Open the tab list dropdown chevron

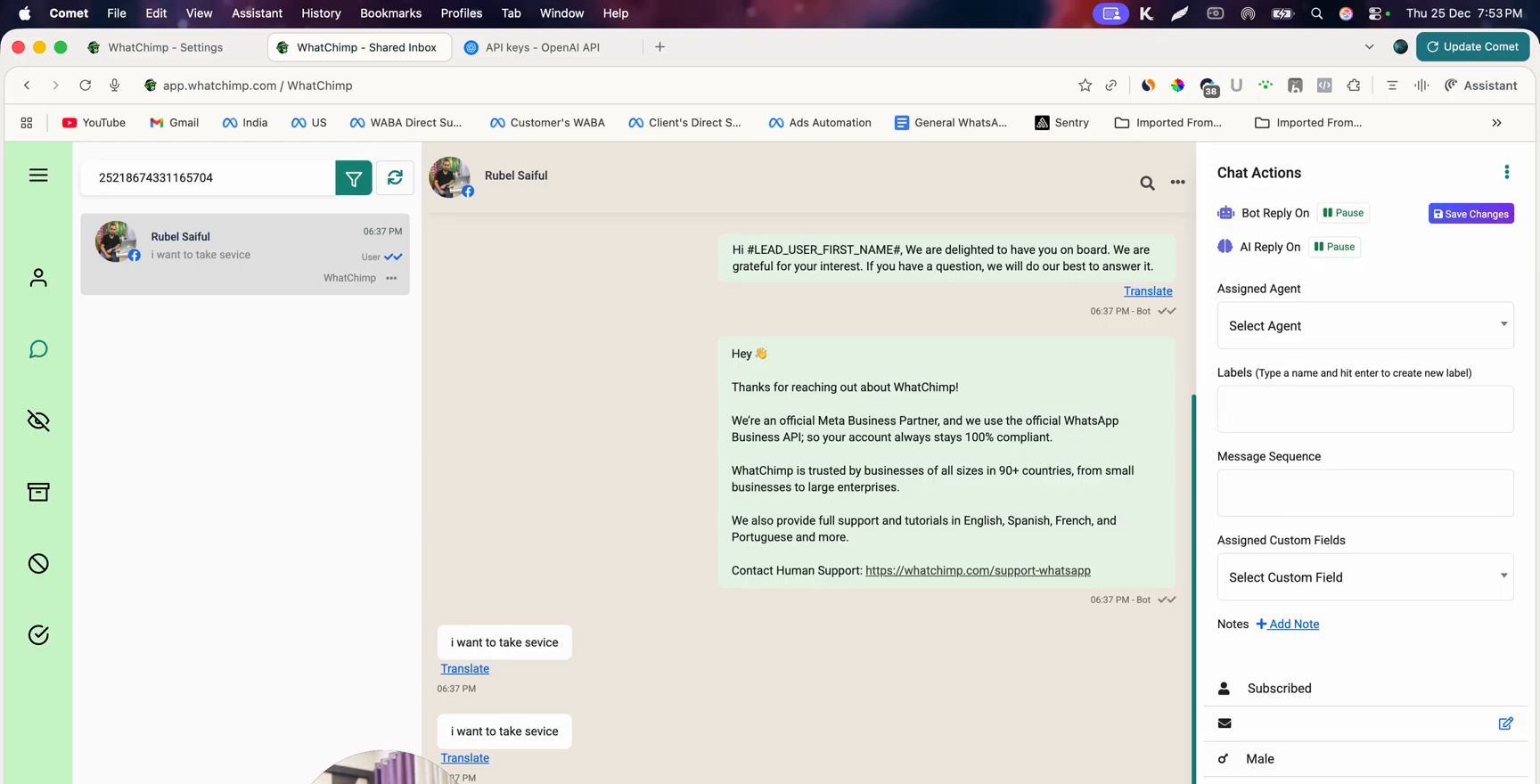(x=1369, y=47)
